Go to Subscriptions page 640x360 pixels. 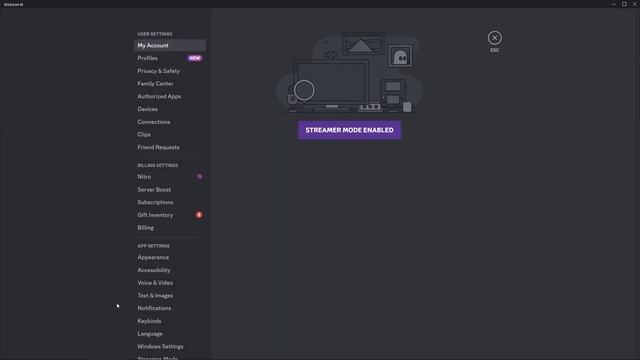[x=170, y=202]
